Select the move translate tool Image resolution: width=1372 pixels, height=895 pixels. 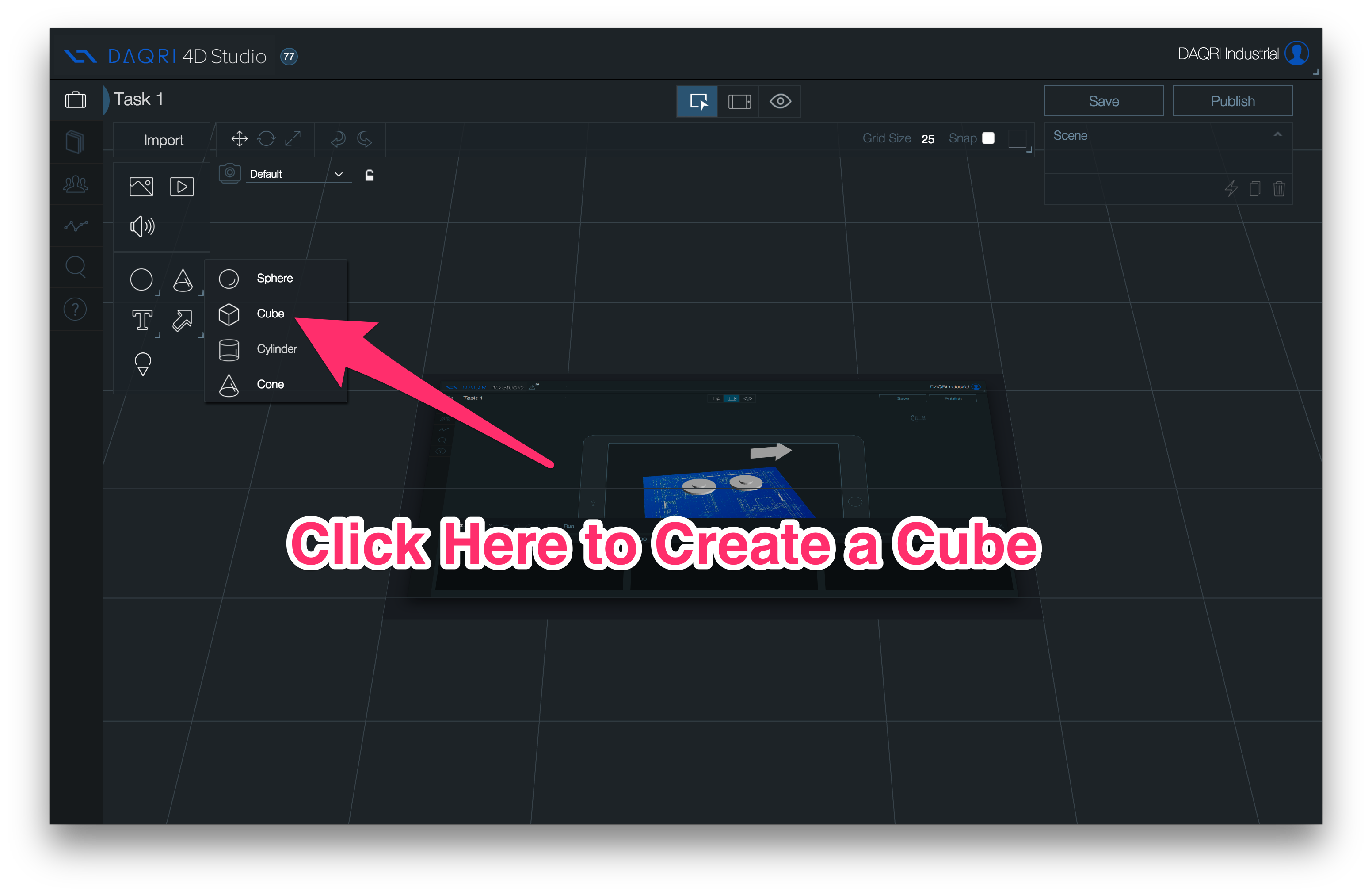[239, 139]
